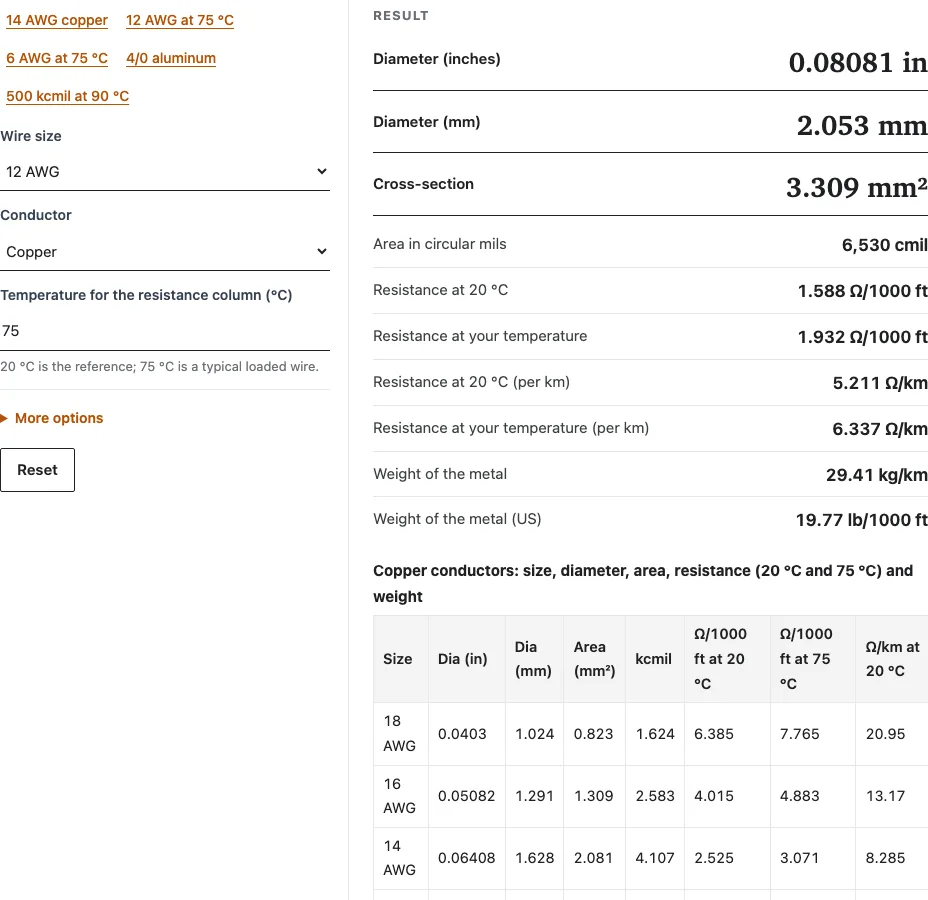
Task: Click the Area (mm²) column header
Action: pos(594,659)
